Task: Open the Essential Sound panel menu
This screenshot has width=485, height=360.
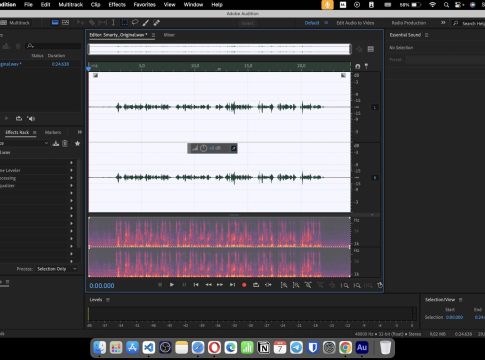Action: click(x=427, y=35)
